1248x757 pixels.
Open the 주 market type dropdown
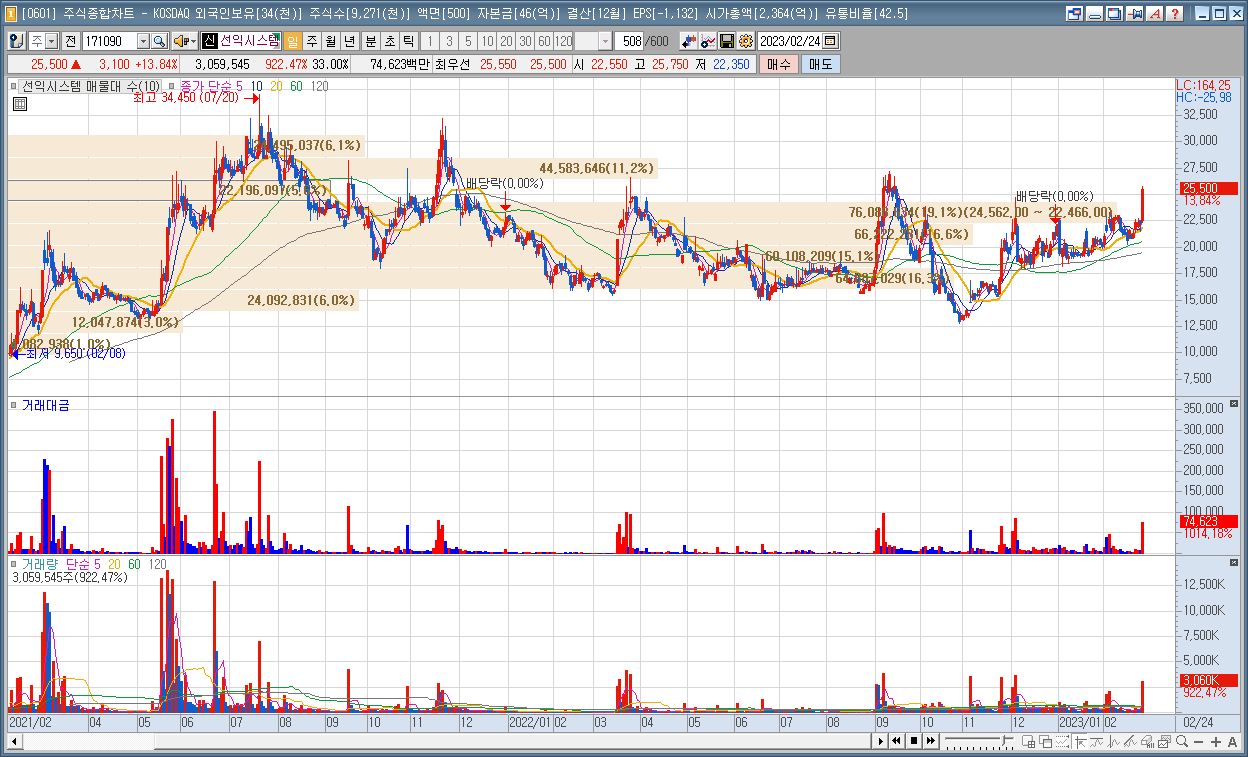coord(52,41)
